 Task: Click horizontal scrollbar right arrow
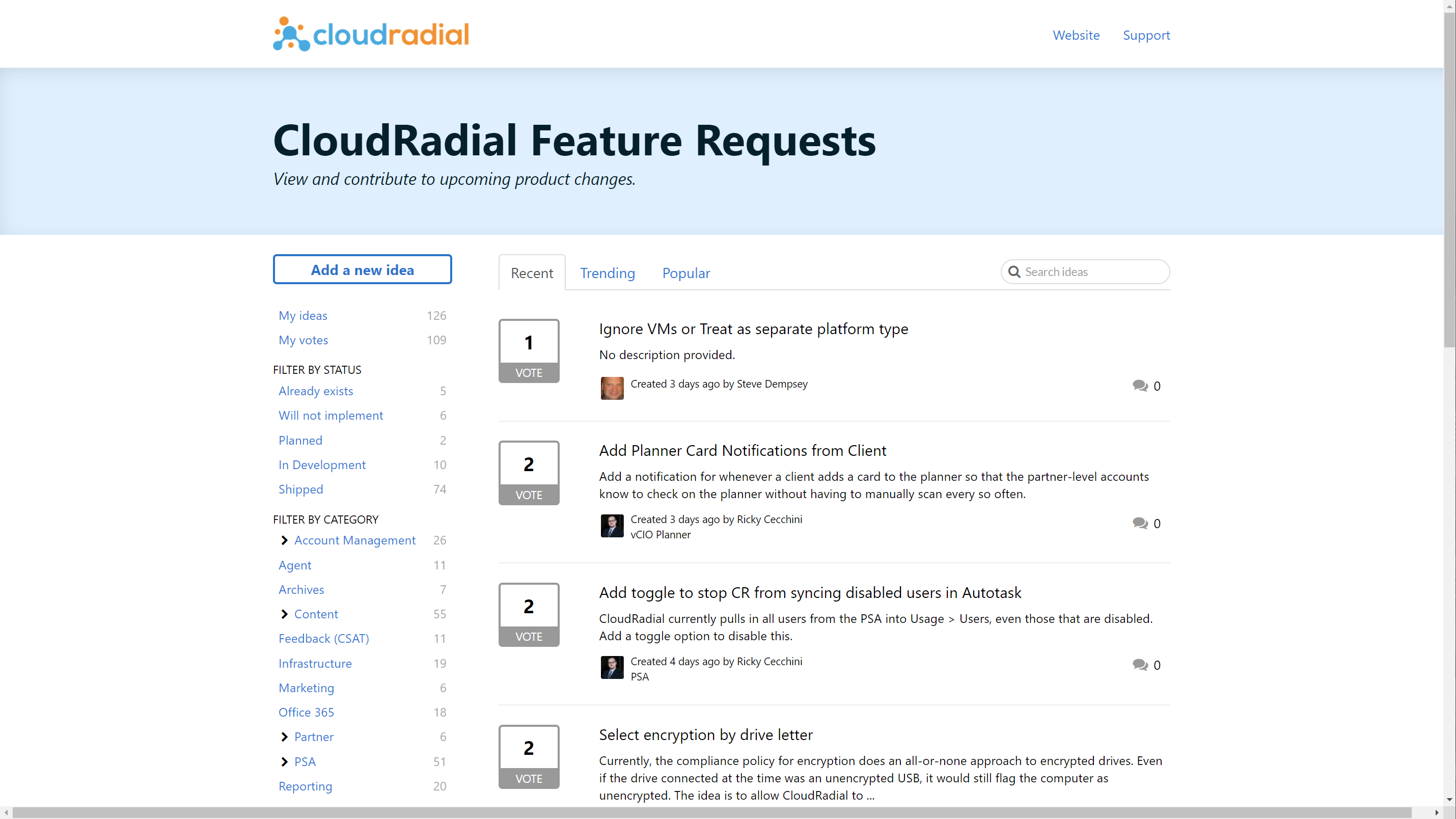(x=1437, y=813)
